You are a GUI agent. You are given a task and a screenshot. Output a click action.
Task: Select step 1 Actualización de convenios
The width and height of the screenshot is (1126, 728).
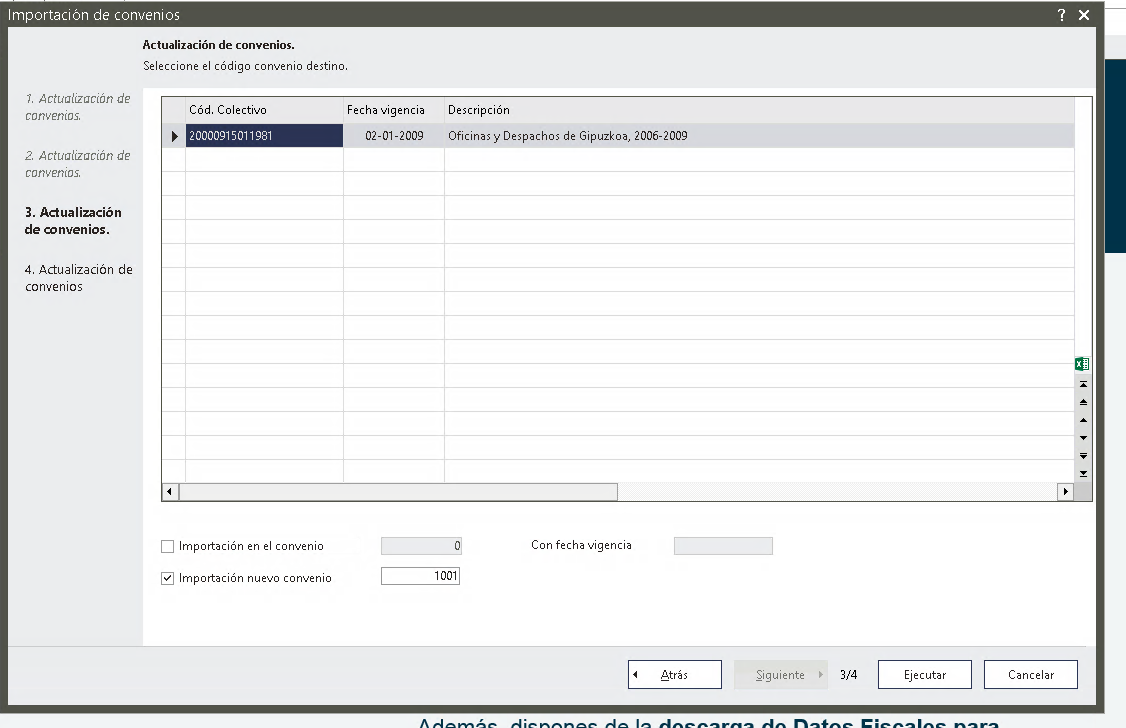pyautogui.click(x=78, y=107)
